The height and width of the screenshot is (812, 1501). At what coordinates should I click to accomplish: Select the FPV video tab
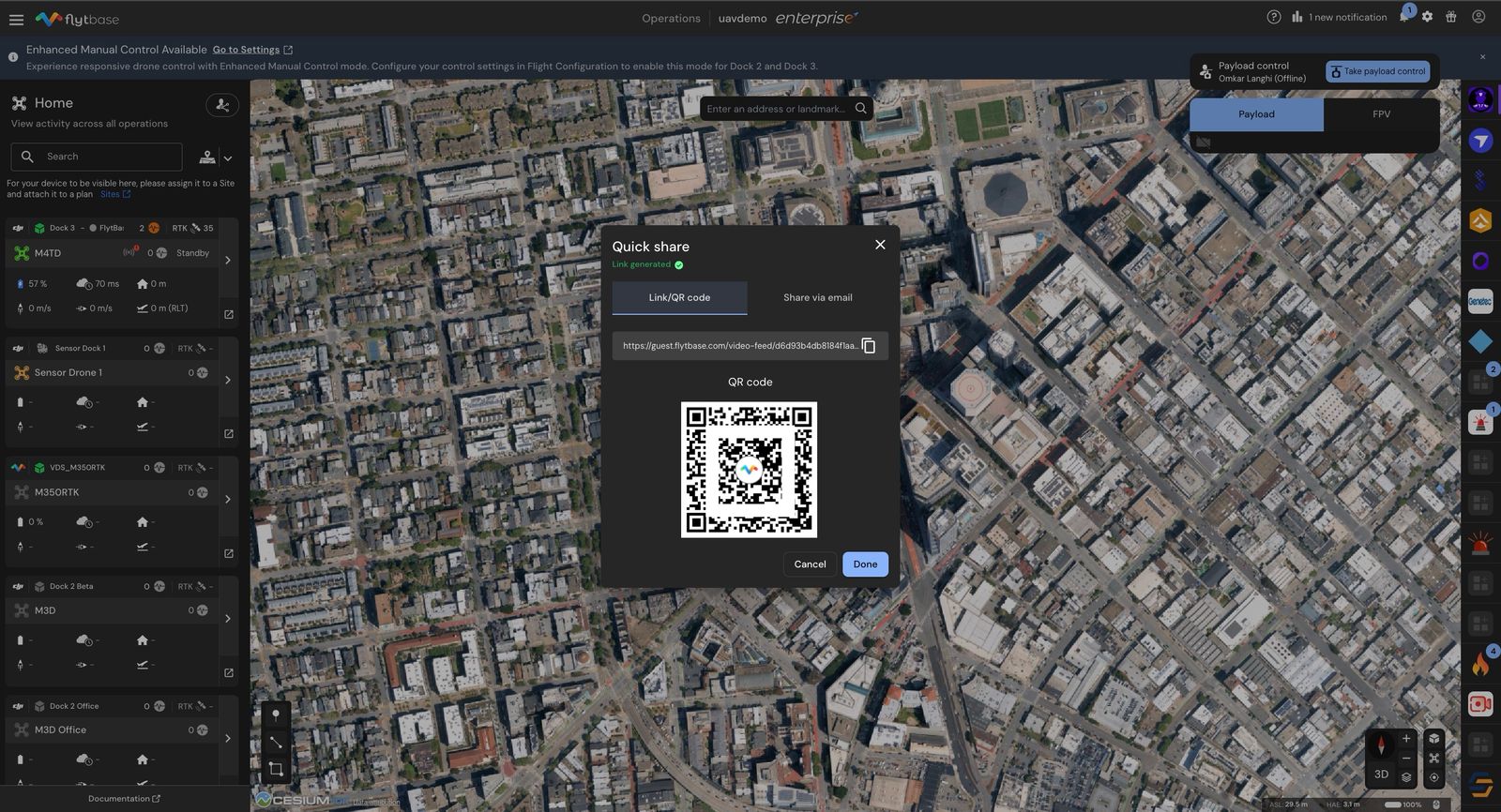(x=1381, y=114)
